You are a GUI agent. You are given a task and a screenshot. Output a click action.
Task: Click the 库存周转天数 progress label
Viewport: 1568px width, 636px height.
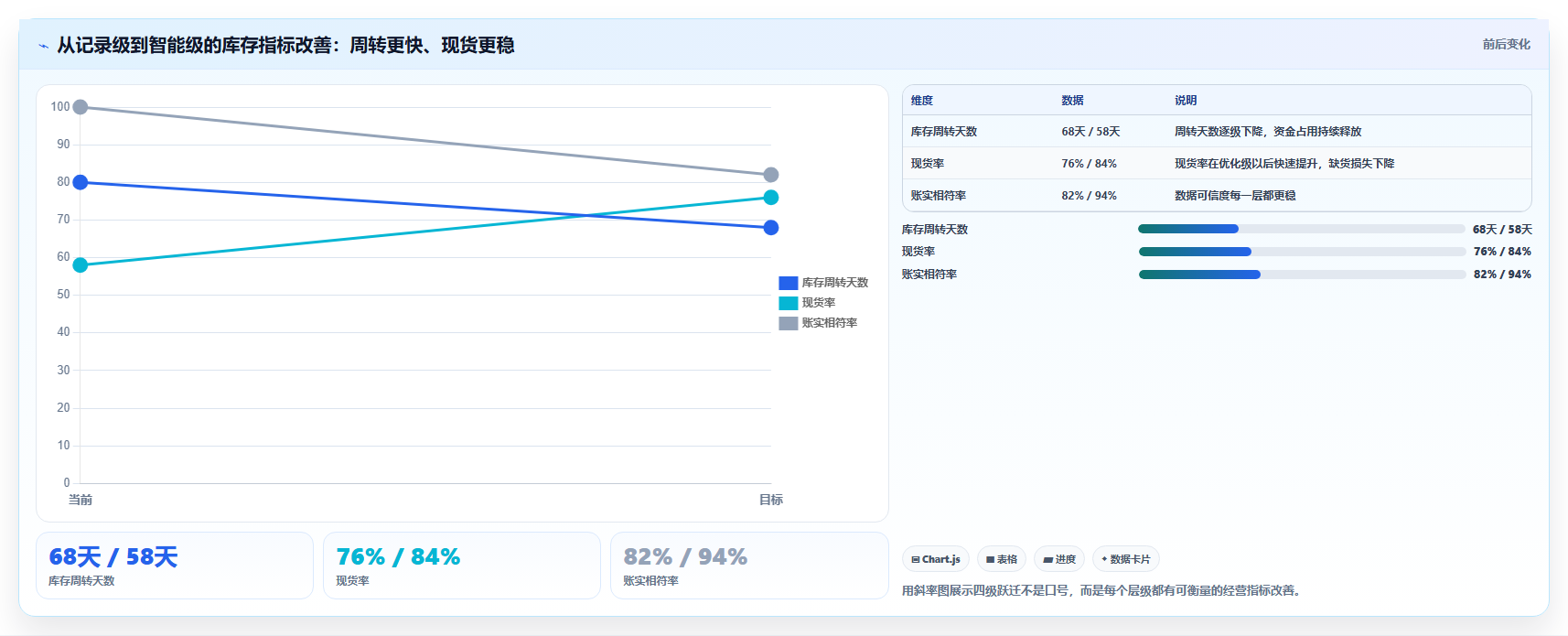(935, 230)
